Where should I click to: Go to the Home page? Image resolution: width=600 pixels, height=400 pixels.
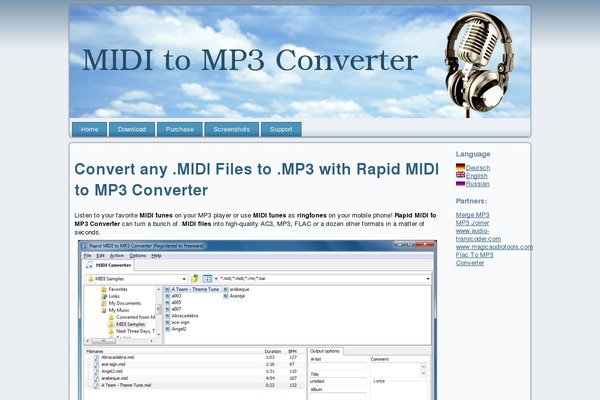(x=90, y=129)
